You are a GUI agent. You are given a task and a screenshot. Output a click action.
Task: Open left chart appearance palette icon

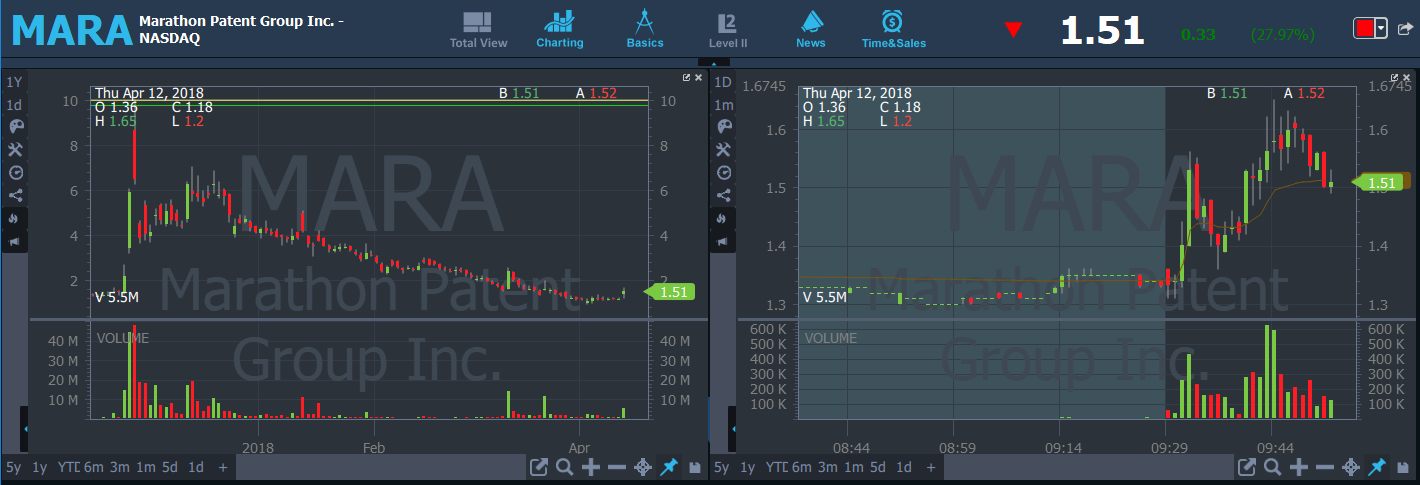15,127
